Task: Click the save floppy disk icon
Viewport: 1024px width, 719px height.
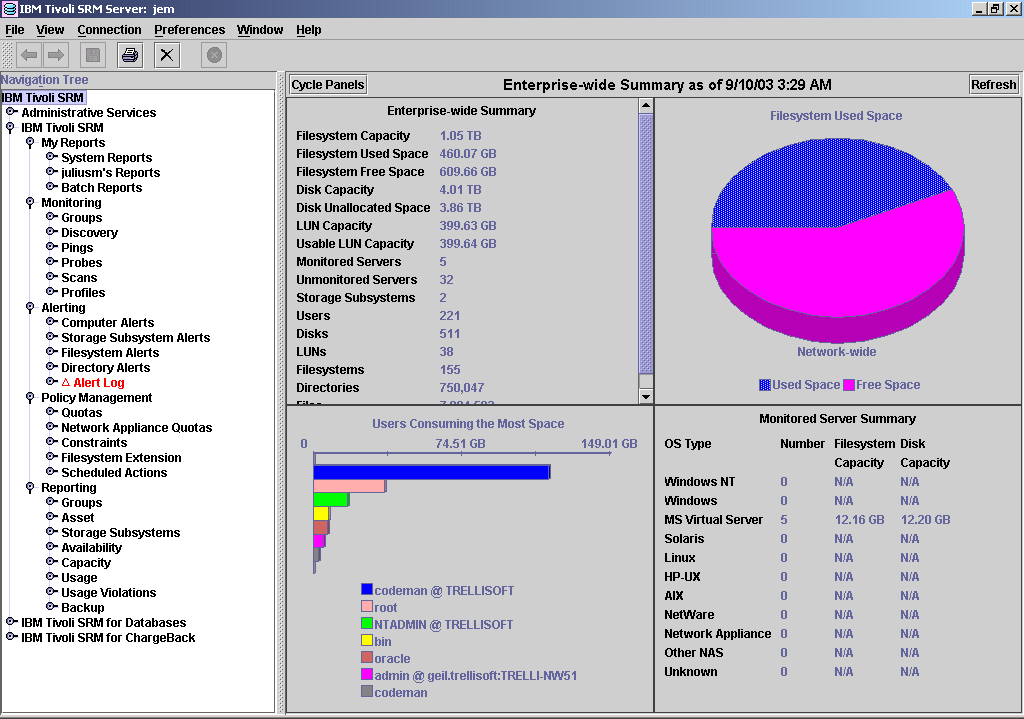Action: click(93, 56)
